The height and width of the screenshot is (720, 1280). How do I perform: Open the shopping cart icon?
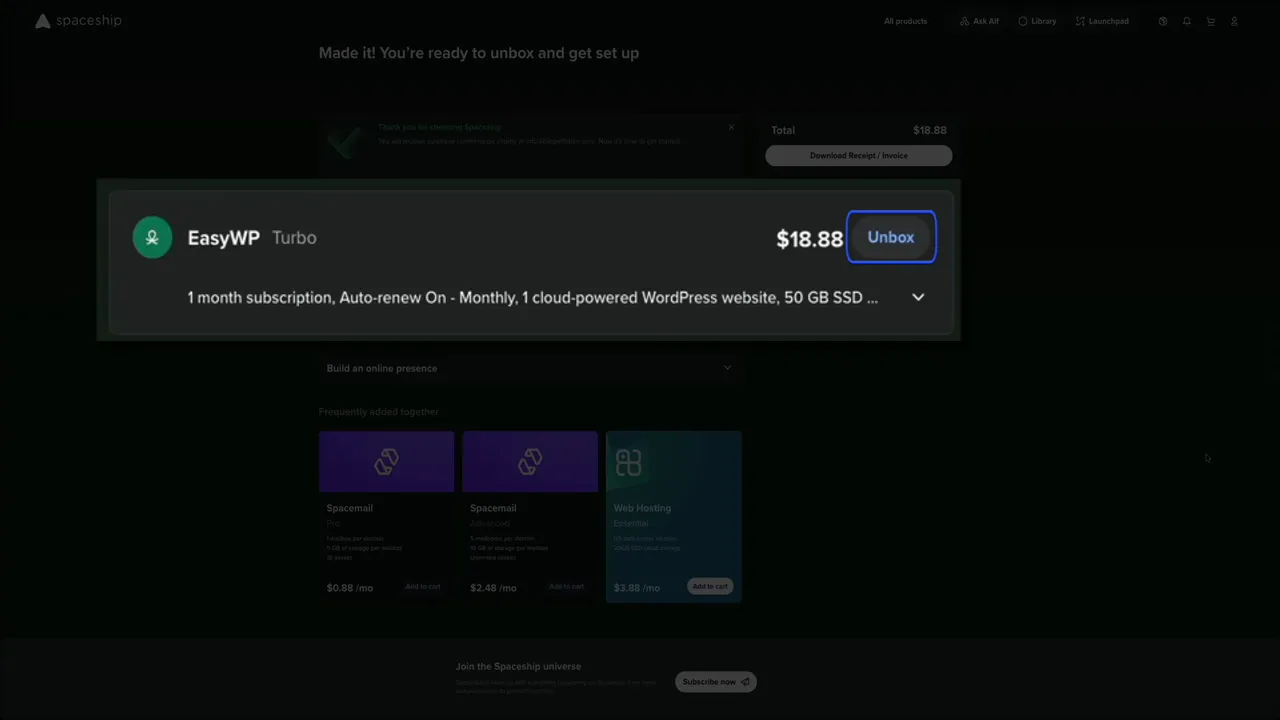(x=1211, y=21)
